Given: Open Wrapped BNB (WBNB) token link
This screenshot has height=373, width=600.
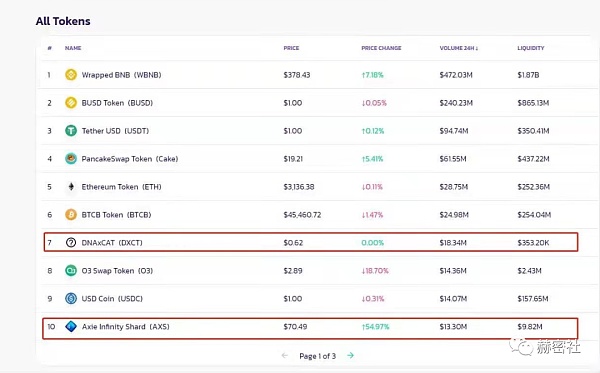Looking at the screenshot, I should click(x=121, y=75).
